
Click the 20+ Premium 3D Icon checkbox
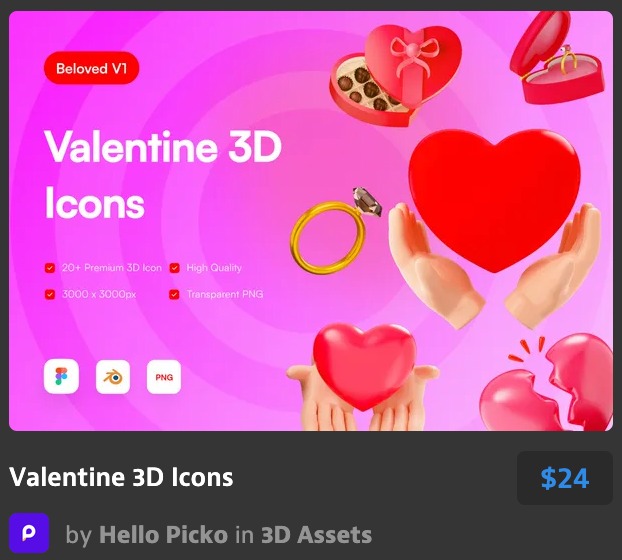coord(50,268)
